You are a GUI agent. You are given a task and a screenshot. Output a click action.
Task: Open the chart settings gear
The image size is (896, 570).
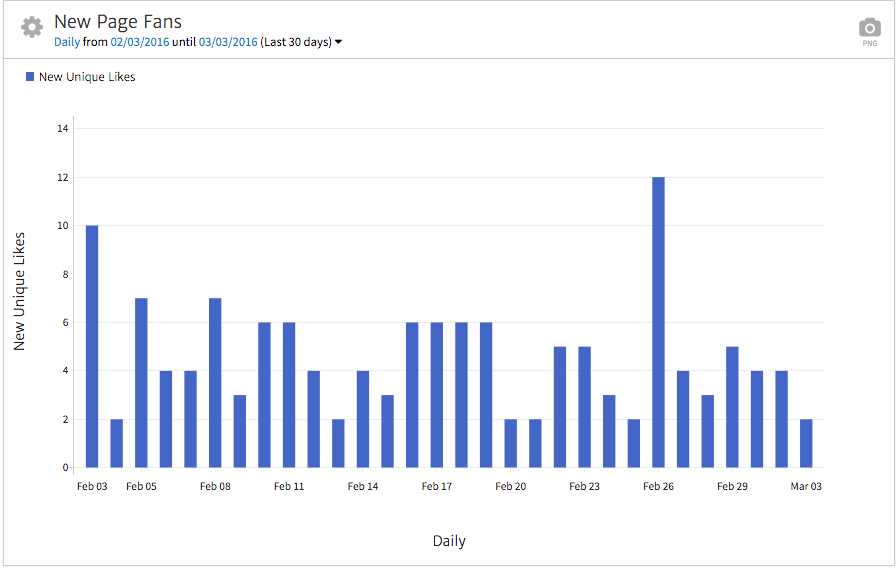click(x=32, y=27)
